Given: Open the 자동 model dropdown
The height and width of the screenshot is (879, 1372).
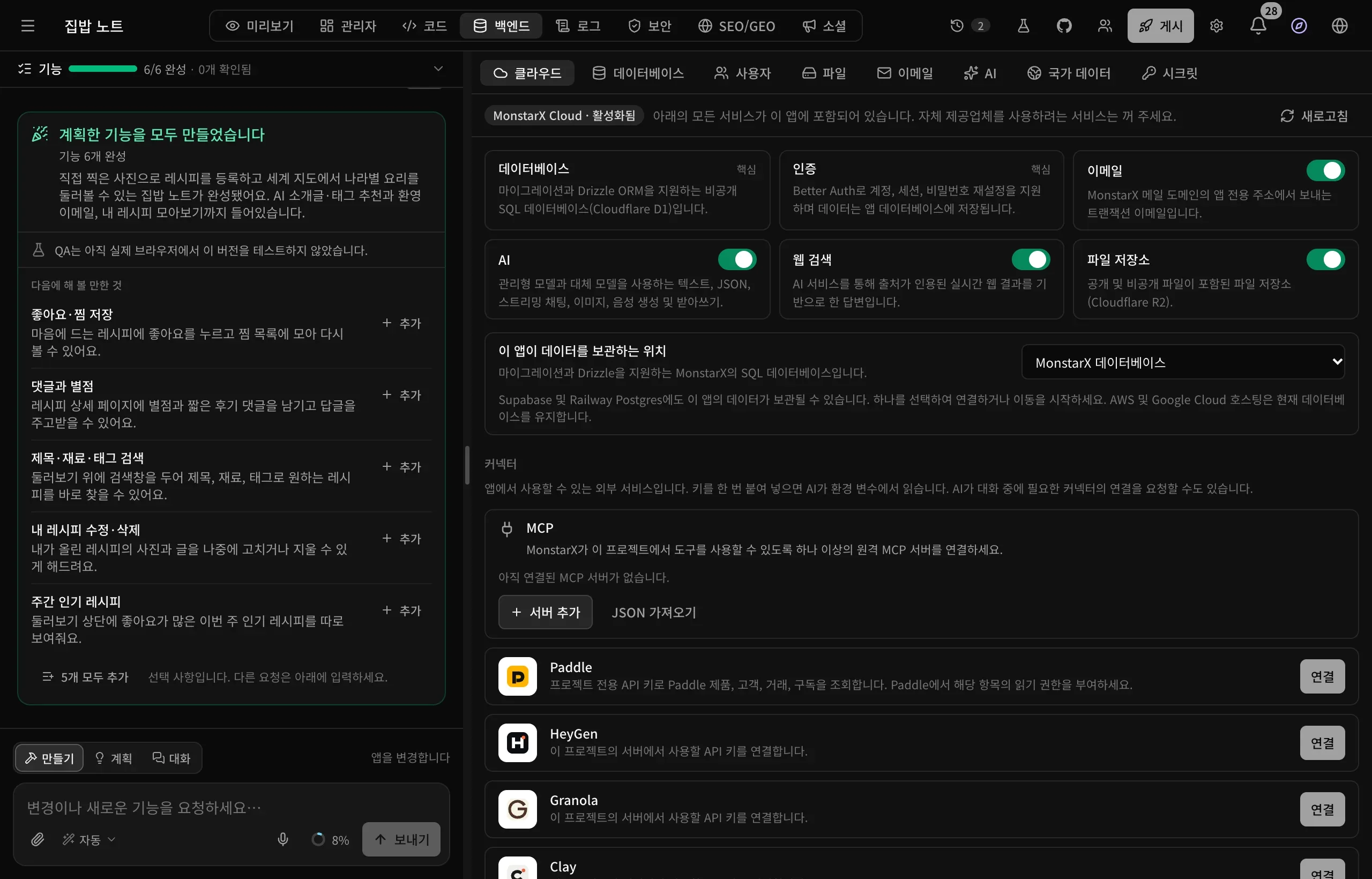Looking at the screenshot, I should [x=89, y=839].
